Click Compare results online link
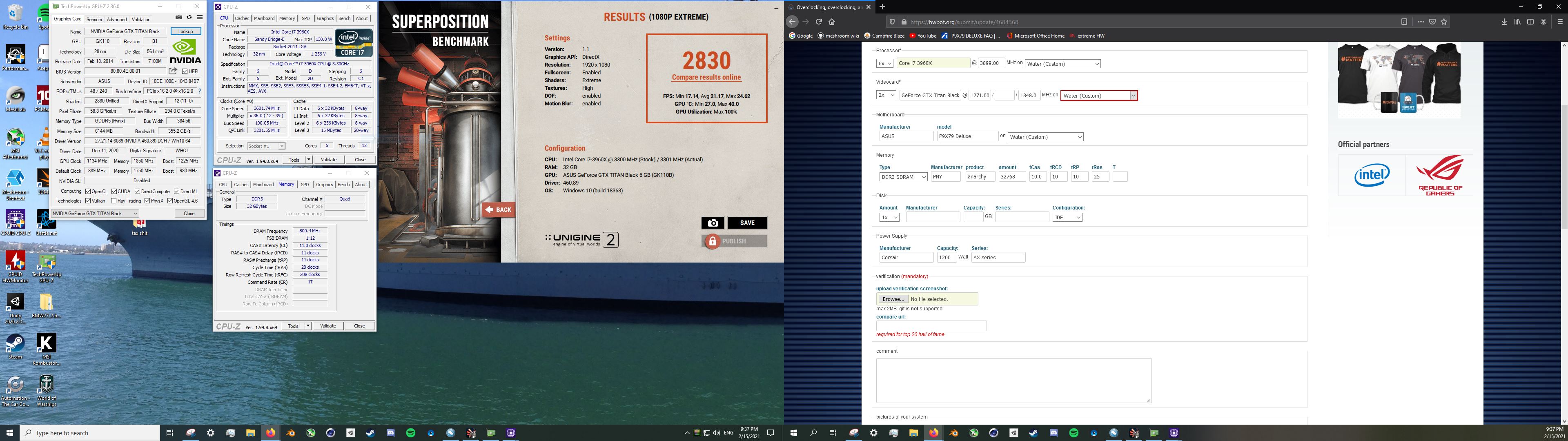The image size is (1568, 441). pyautogui.click(x=706, y=77)
